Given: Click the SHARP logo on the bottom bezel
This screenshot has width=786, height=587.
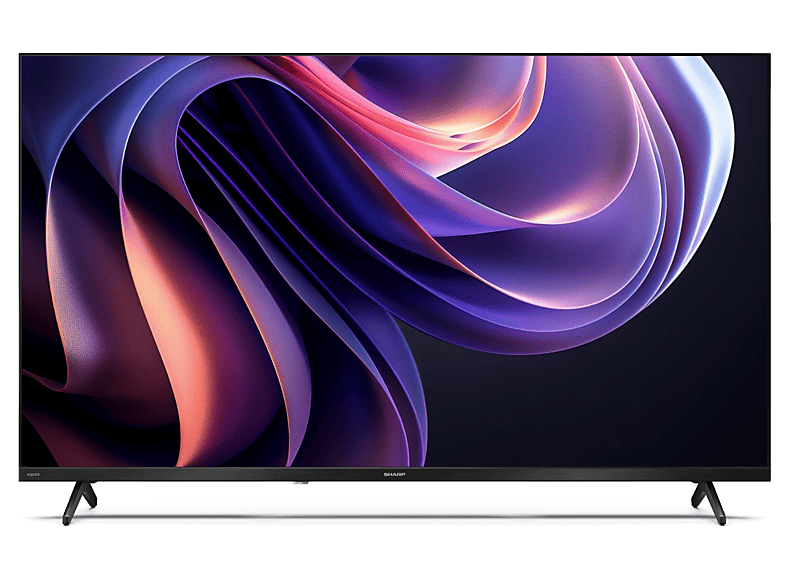Looking at the screenshot, I should pyautogui.click(x=393, y=474).
